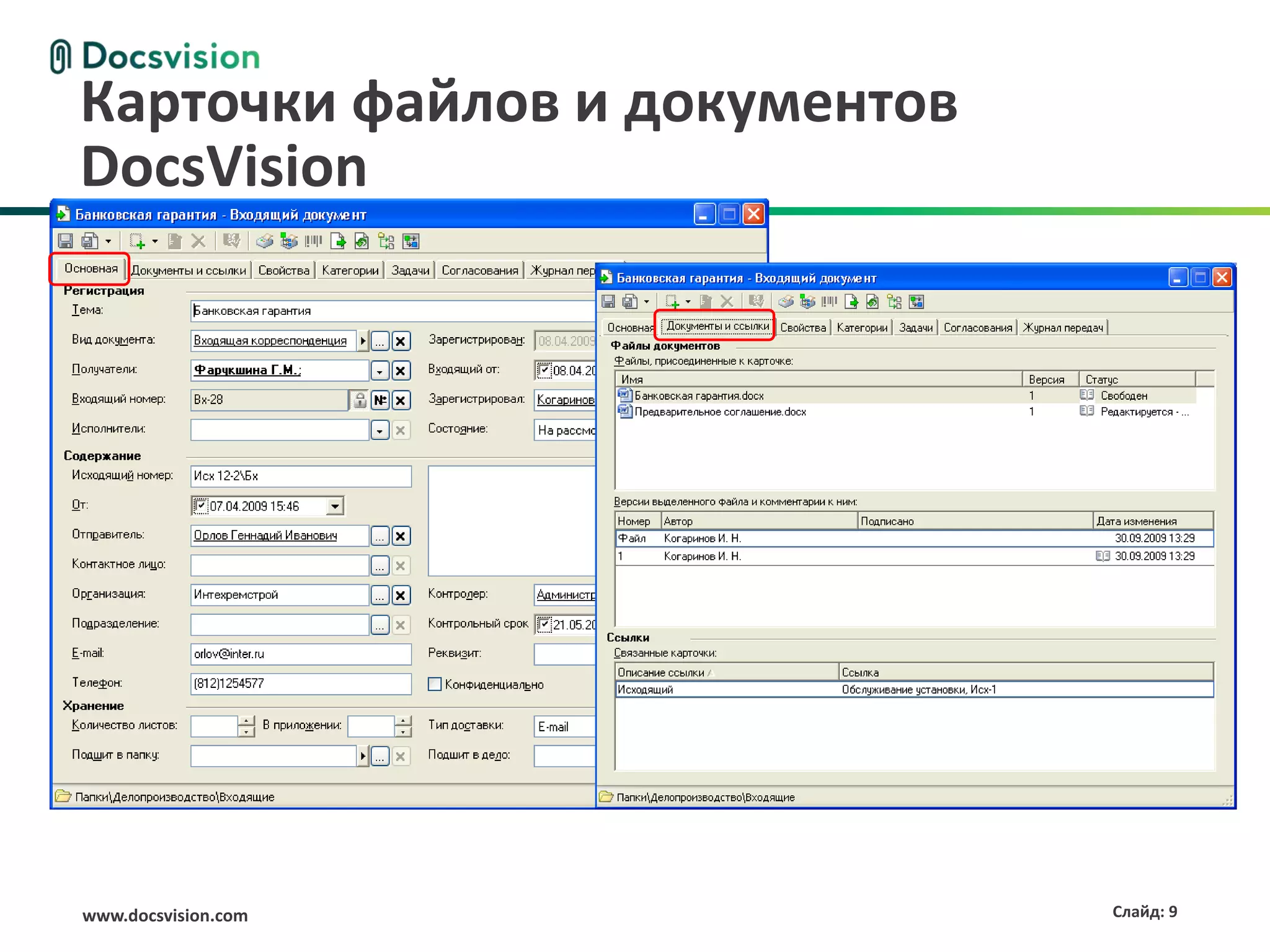Click the new-card icon with green plus in left window
The width and height of the screenshot is (1270, 952).
click(x=137, y=240)
